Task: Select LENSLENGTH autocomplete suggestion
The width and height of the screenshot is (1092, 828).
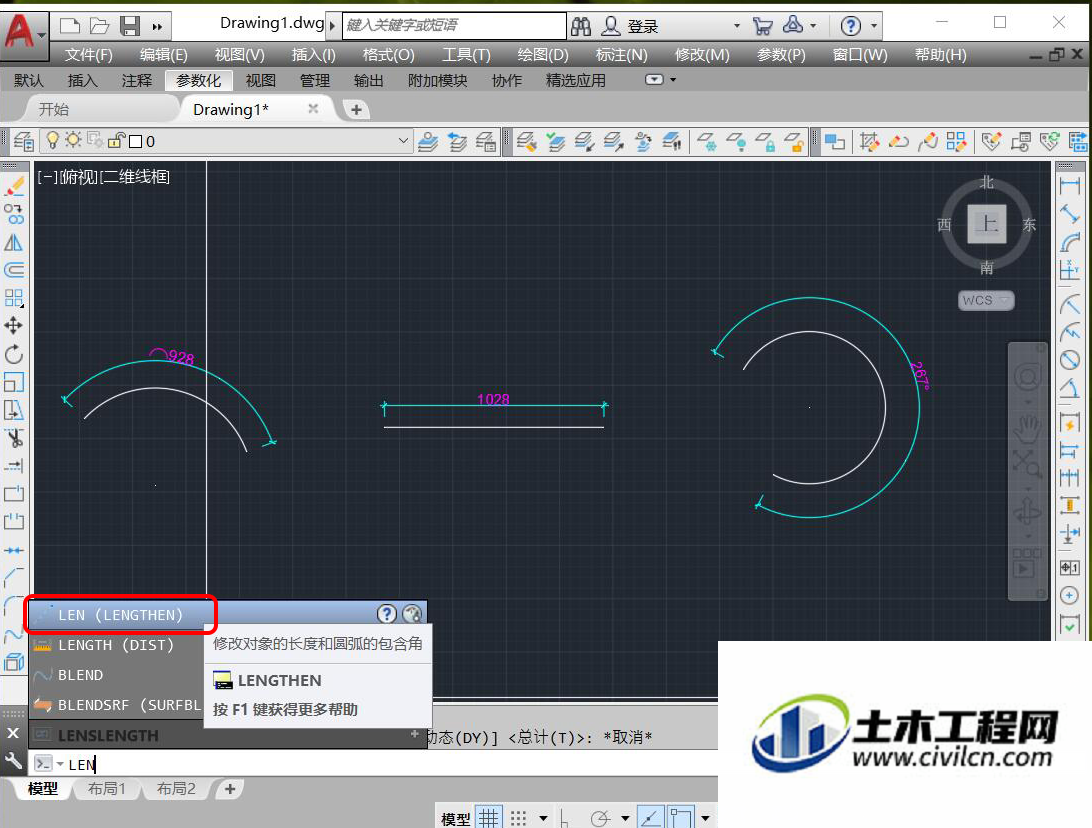Action: point(228,735)
